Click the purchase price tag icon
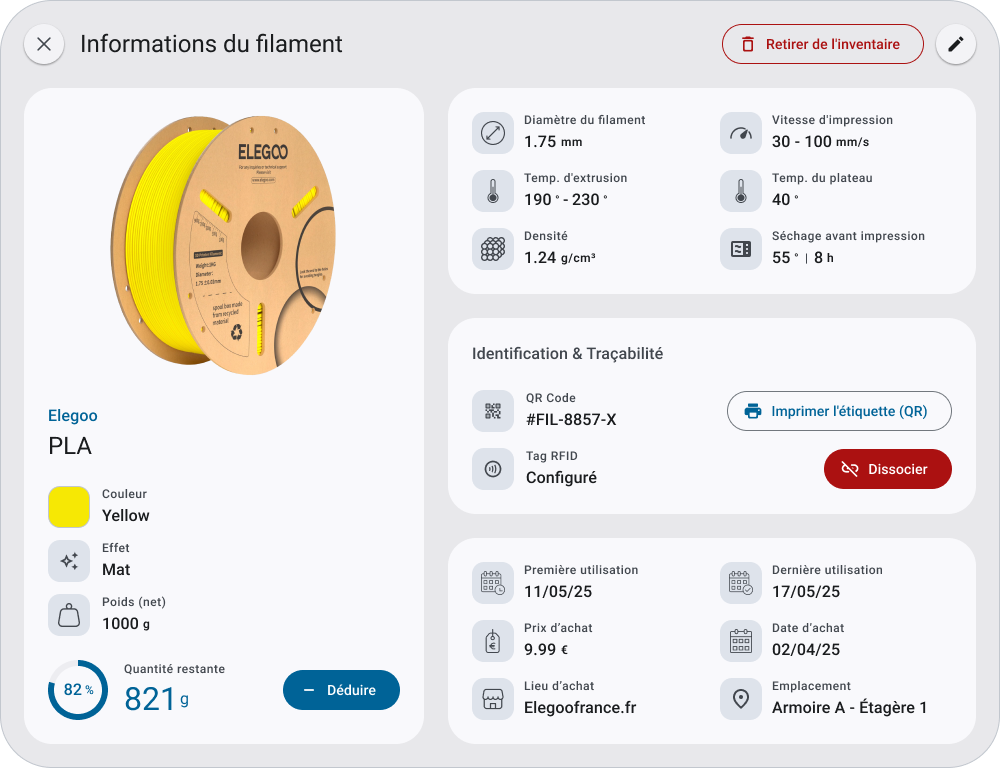The height and width of the screenshot is (768, 1000). tap(492, 640)
